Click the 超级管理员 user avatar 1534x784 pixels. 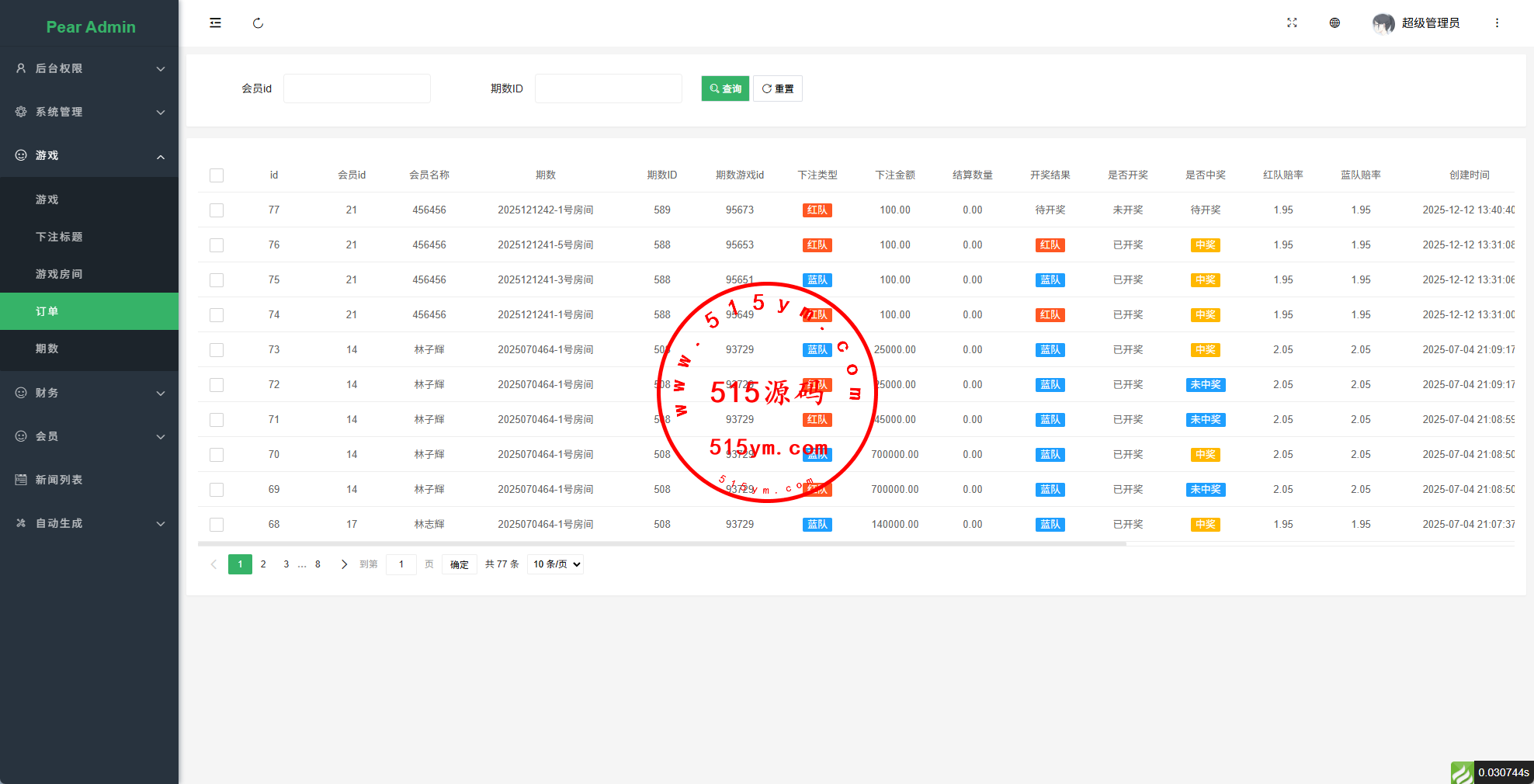pos(1383,23)
